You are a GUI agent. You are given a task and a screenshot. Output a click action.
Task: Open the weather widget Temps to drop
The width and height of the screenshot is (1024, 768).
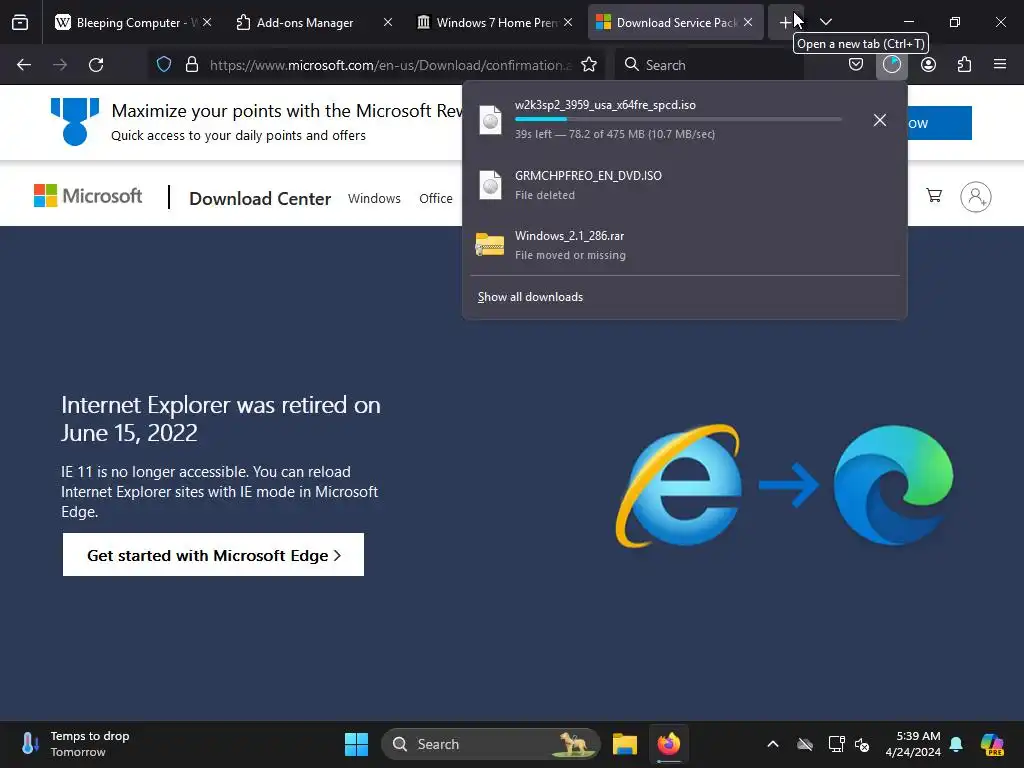(x=75, y=744)
